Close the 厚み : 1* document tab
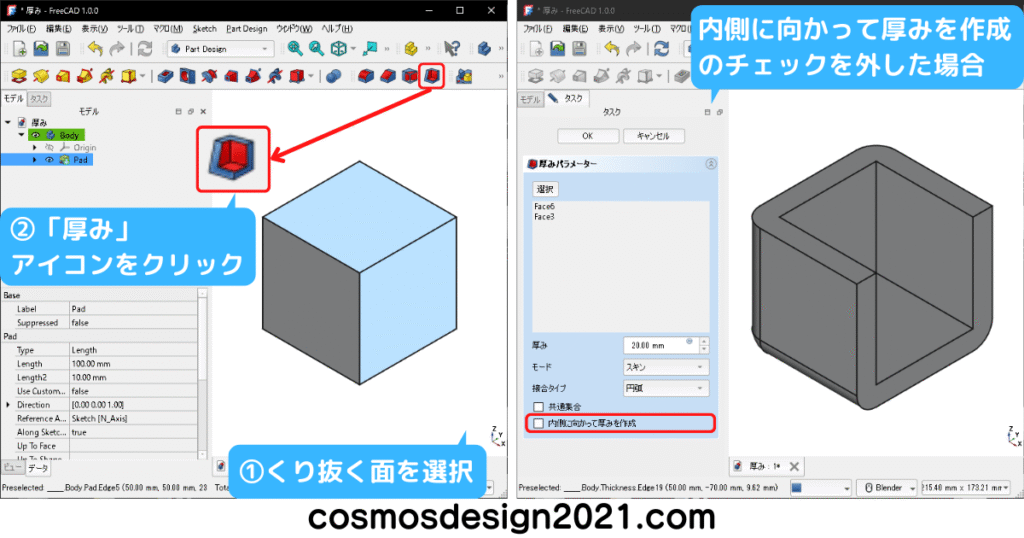The width and height of the screenshot is (1024, 538). click(794, 466)
